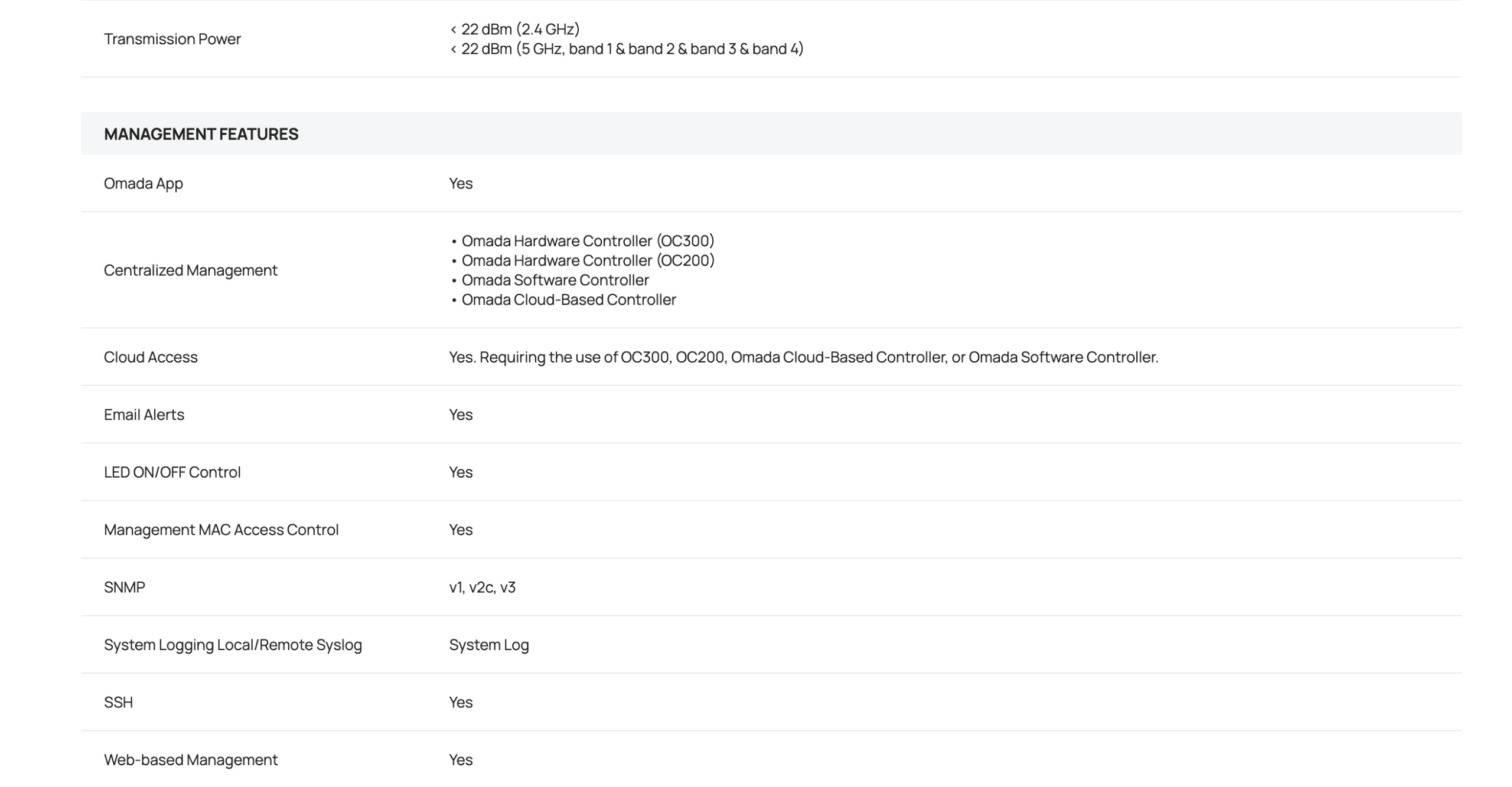Viewport: 1512px width, 787px height.
Task: Click the 5 GHz band transmission power line
Action: (627, 49)
